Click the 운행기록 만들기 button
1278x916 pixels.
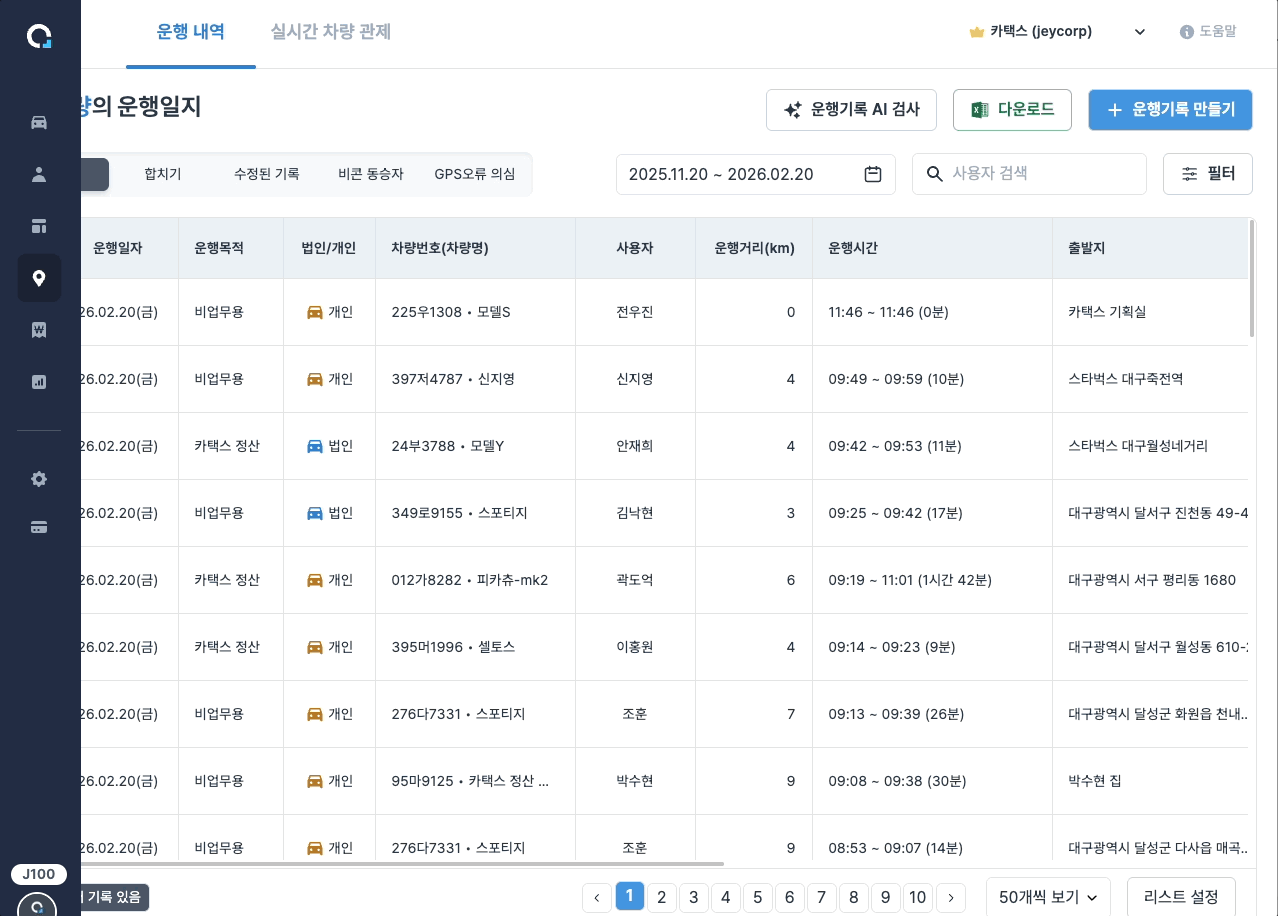pyautogui.click(x=1170, y=110)
